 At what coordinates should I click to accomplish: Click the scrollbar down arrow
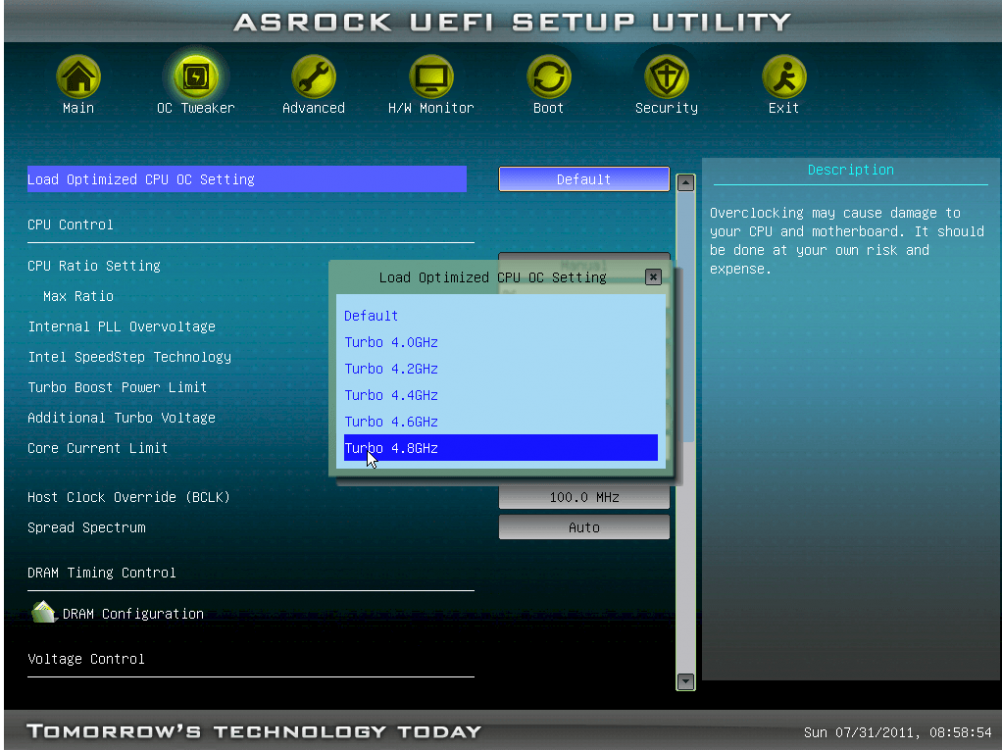pos(686,681)
